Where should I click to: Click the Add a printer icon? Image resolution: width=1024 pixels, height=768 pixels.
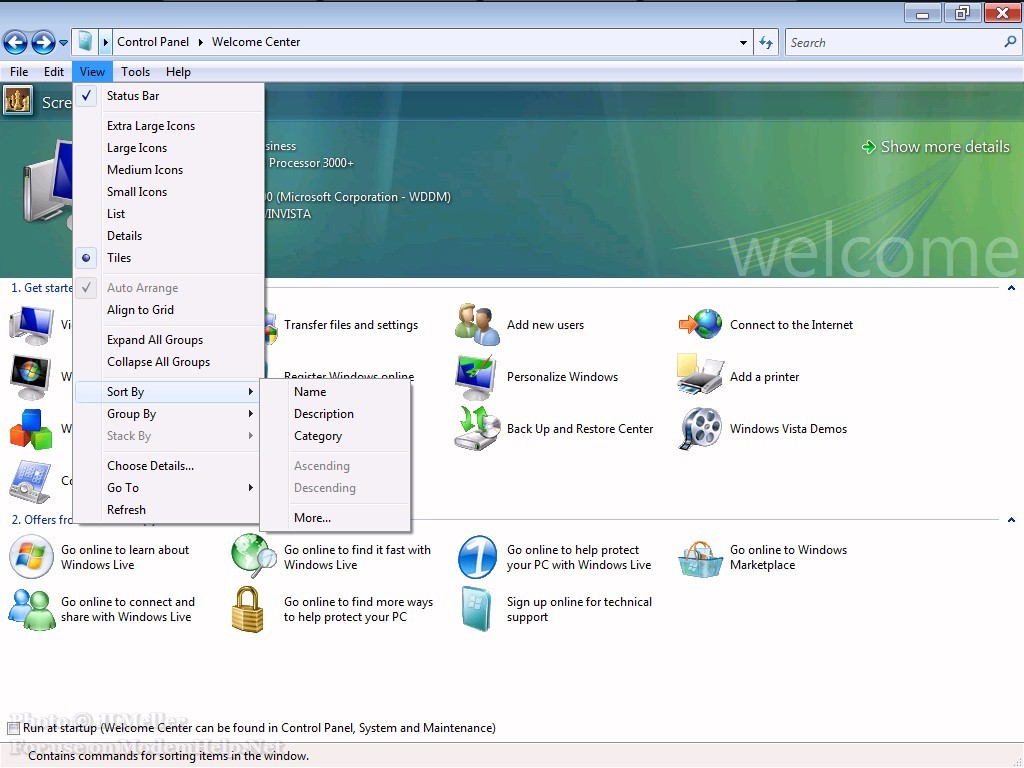click(x=700, y=375)
